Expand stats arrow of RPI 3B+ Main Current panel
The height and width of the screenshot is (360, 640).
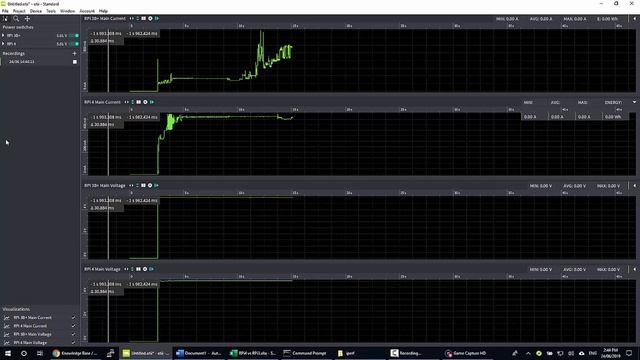[634, 19]
